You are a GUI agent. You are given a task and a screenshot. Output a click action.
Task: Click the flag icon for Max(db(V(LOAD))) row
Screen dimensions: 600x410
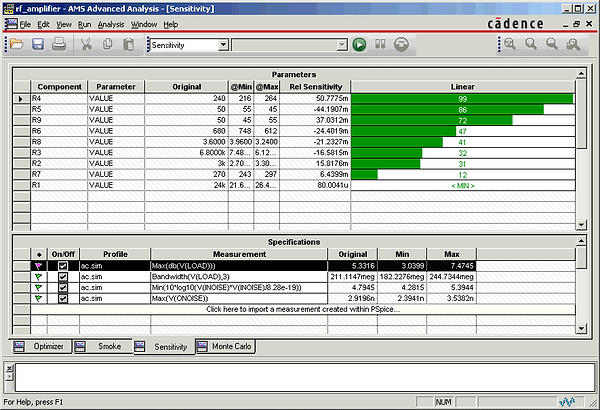[x=39, y=266]
